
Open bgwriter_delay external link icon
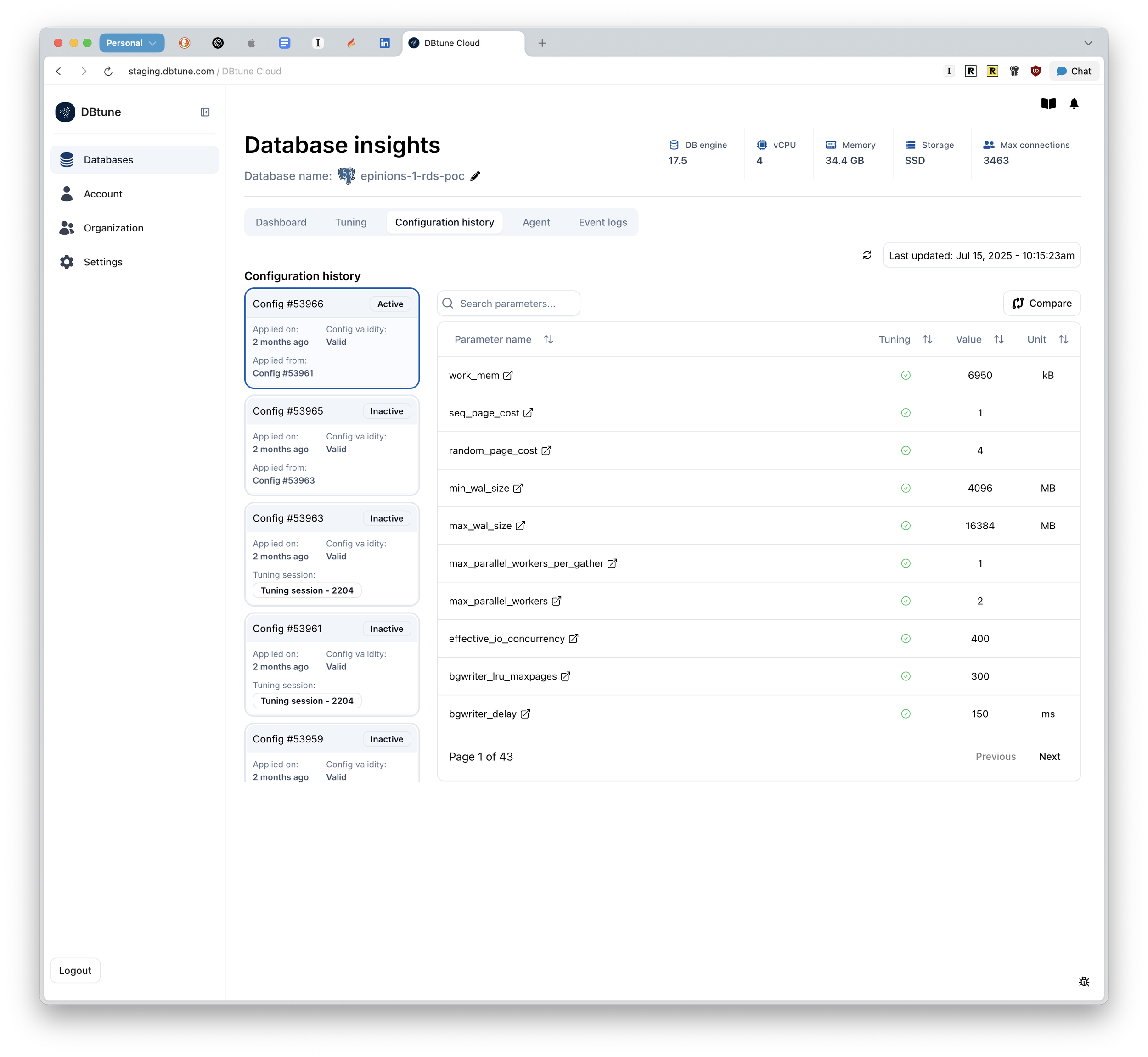pyautogui.click(x=525, y=714)
